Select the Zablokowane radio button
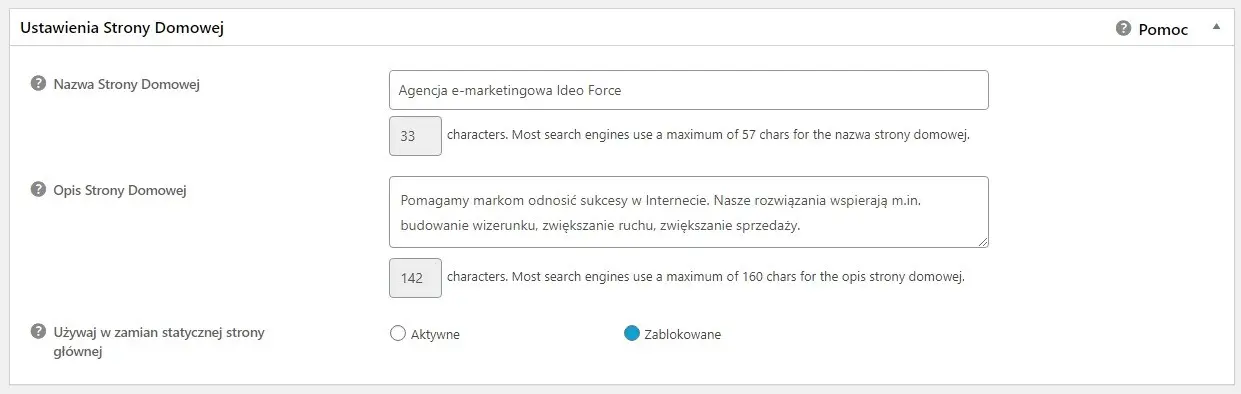The width and height of the screenshot is (1241, 394). point(631,334)
